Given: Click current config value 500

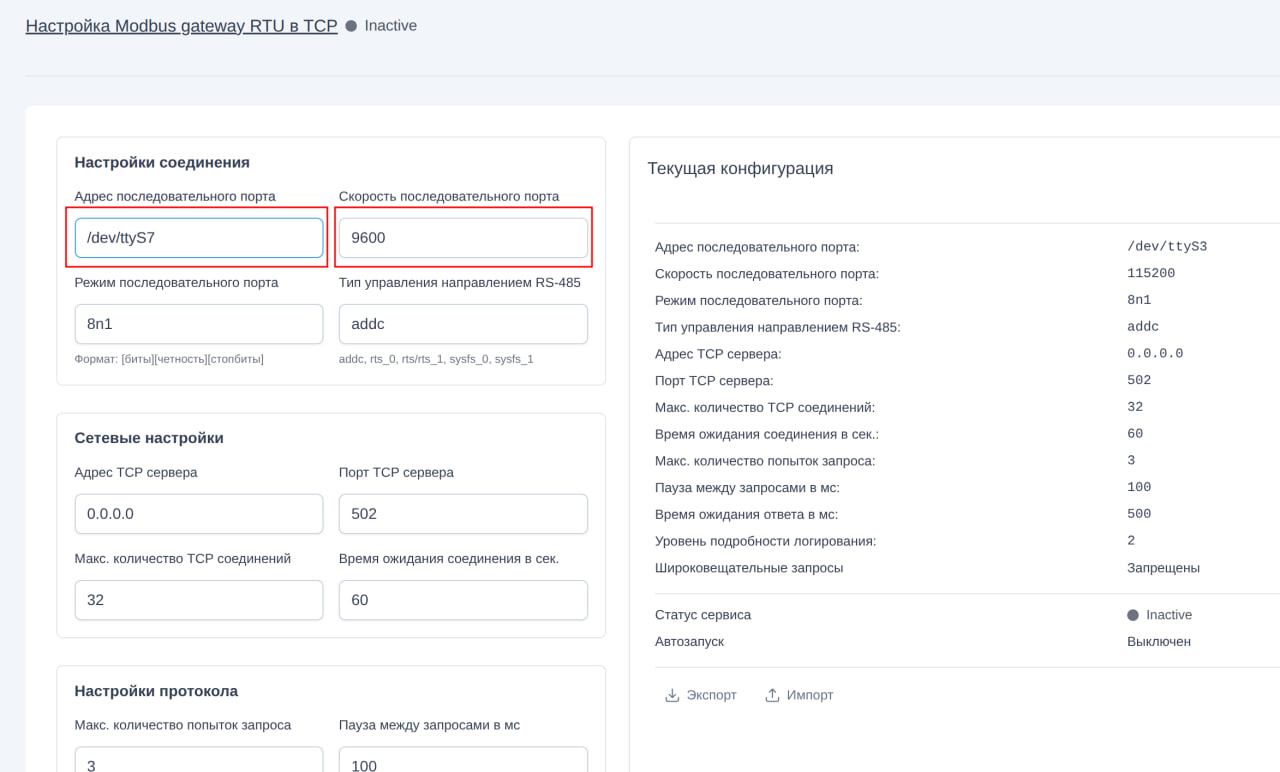Looking at the screenshot, I should tap(1139, 514).
